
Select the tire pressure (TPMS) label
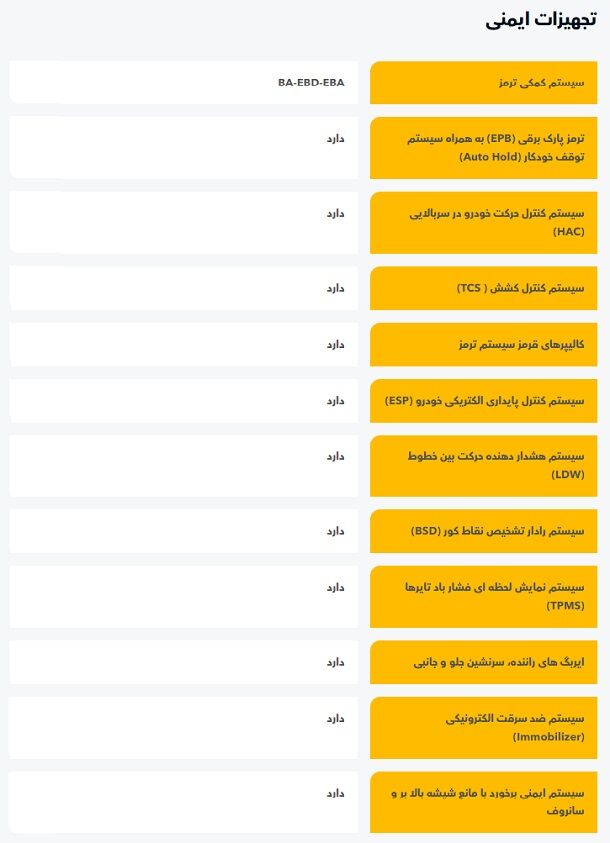pos(494,596)
